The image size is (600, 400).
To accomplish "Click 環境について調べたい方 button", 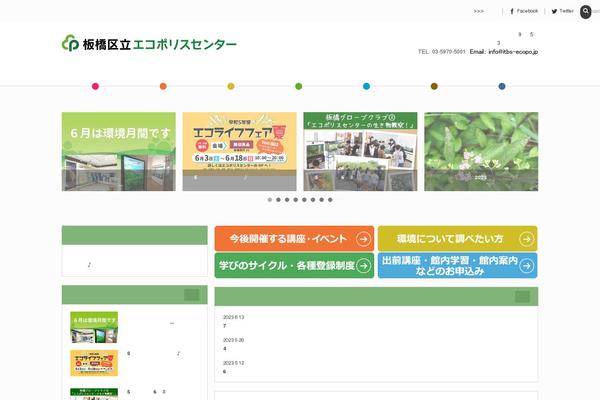I will coord(458,238).
